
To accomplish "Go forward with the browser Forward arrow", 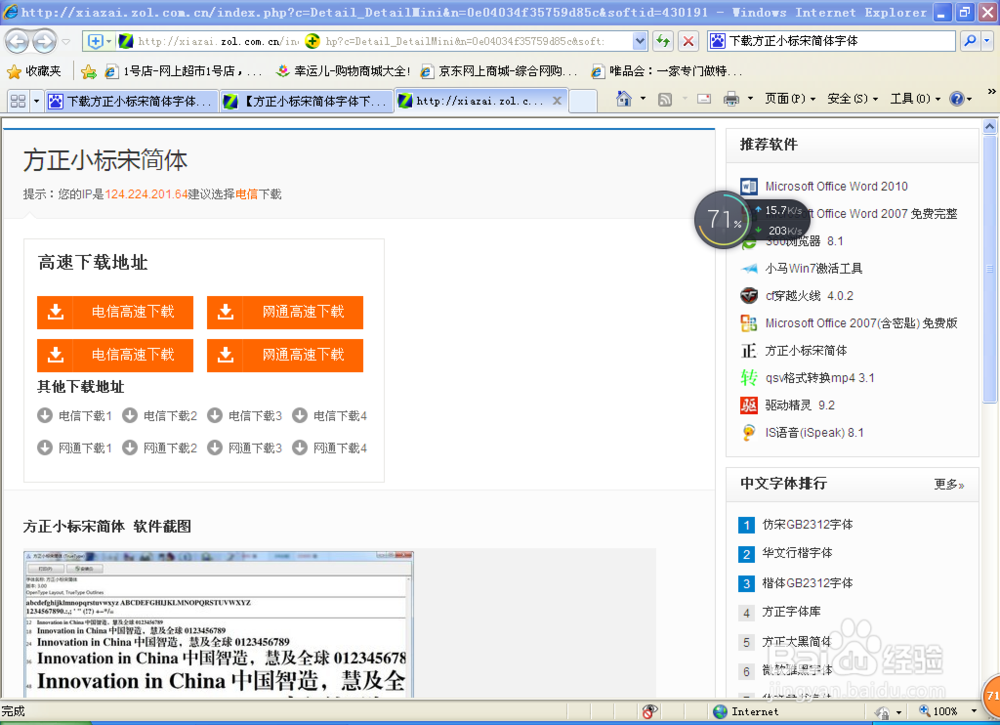I will [x=44, y=42].
